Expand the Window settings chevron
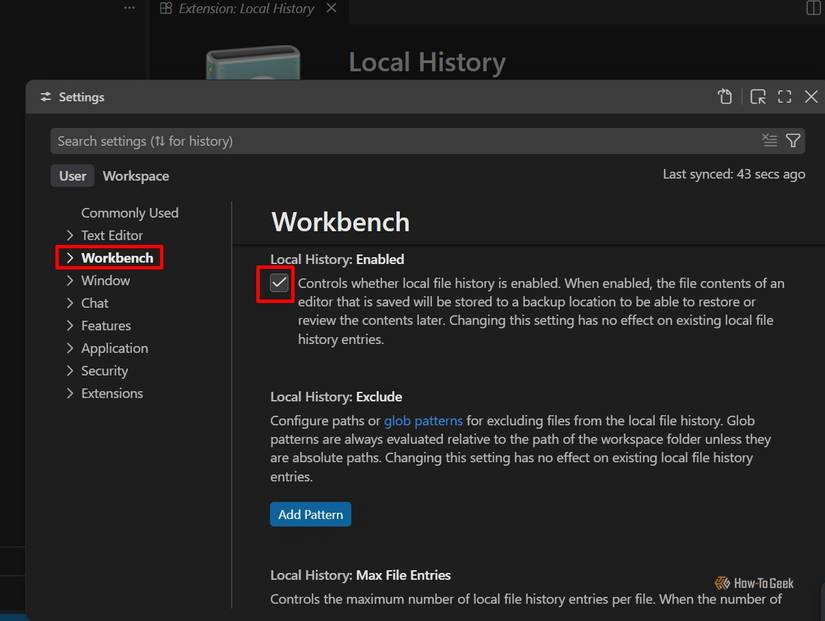The width and height of the screenshot is (825, 621). tap(69, 281)
